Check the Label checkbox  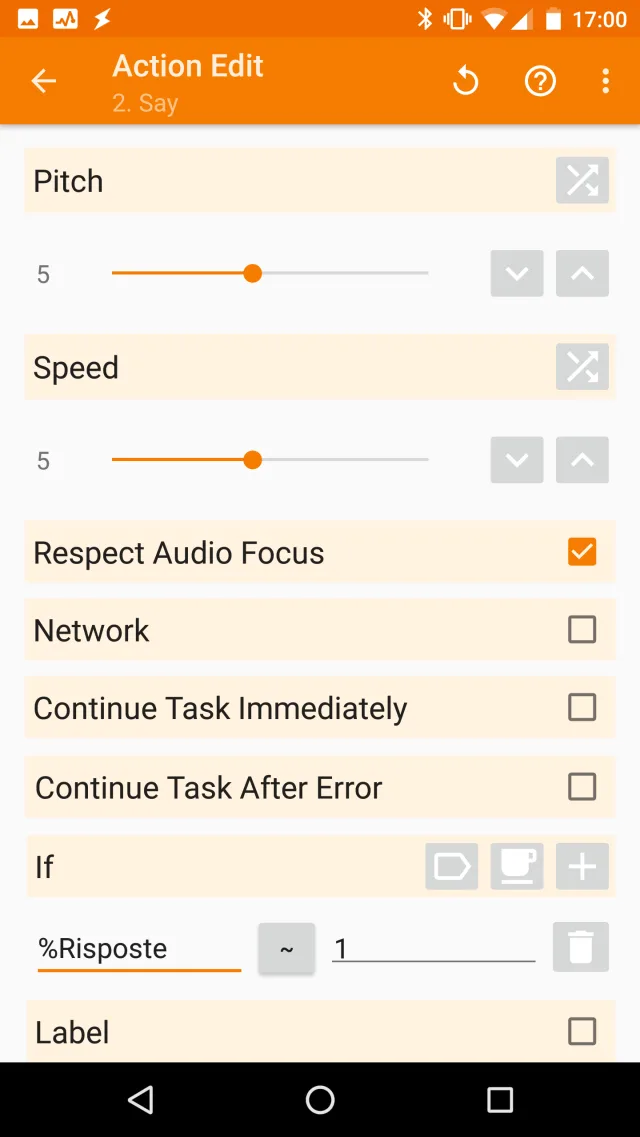tap(582, 1031)
